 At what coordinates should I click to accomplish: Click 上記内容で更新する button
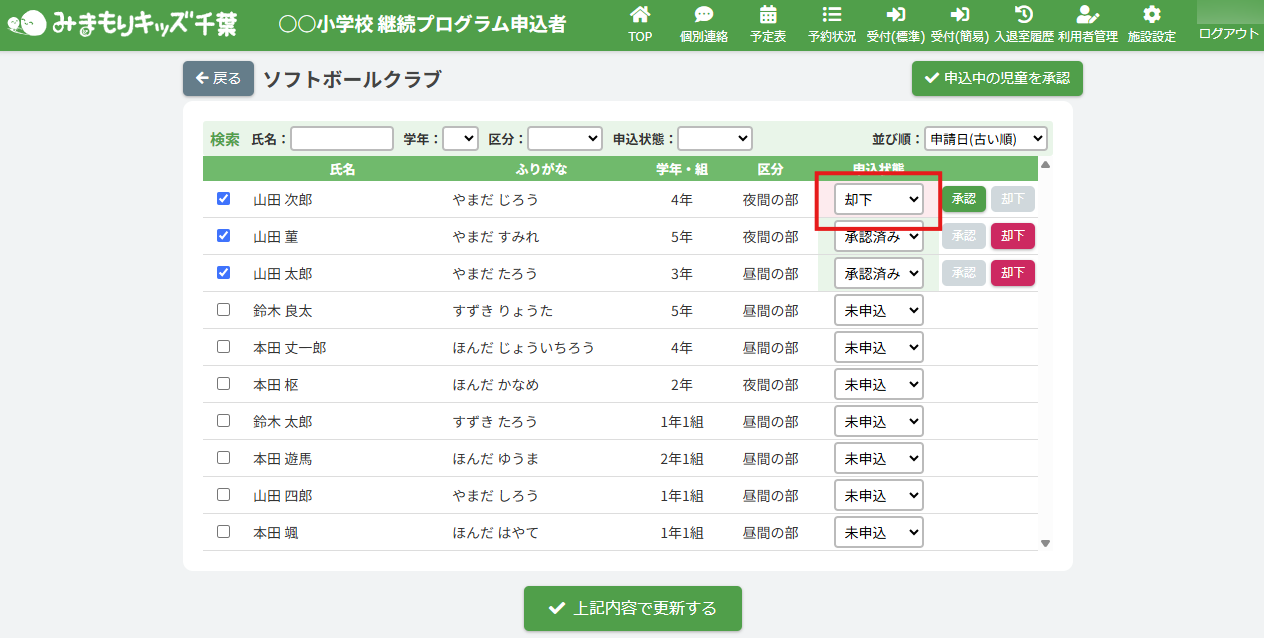coord(633,608)
